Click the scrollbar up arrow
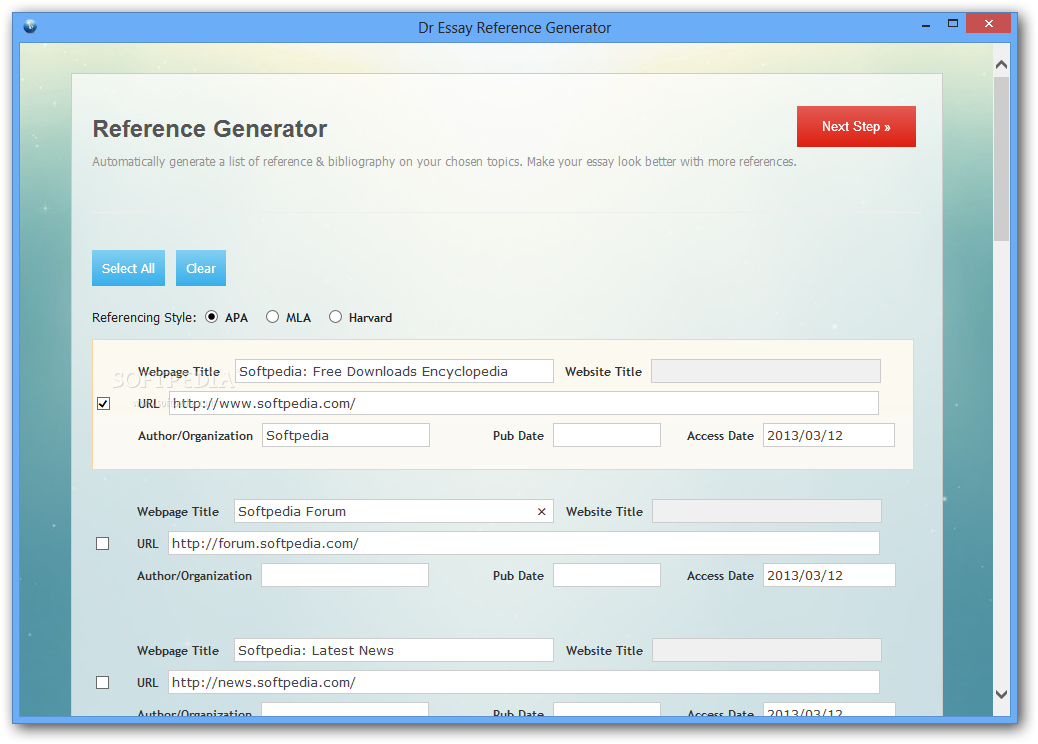The height and width of the screenshot is (744, 1038). pos(1002,65)
